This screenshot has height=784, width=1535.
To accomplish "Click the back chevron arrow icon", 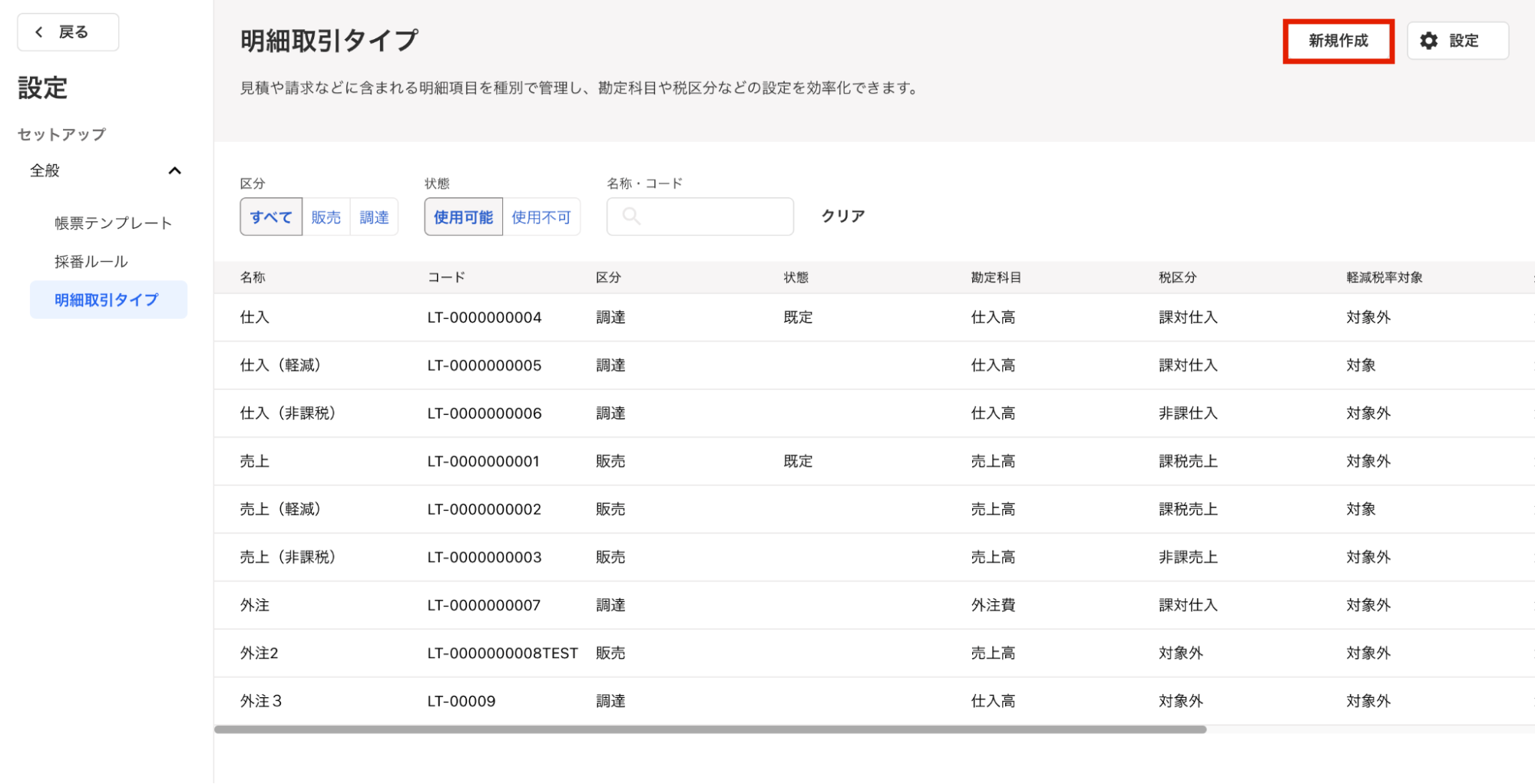I will tap(39, 32).
